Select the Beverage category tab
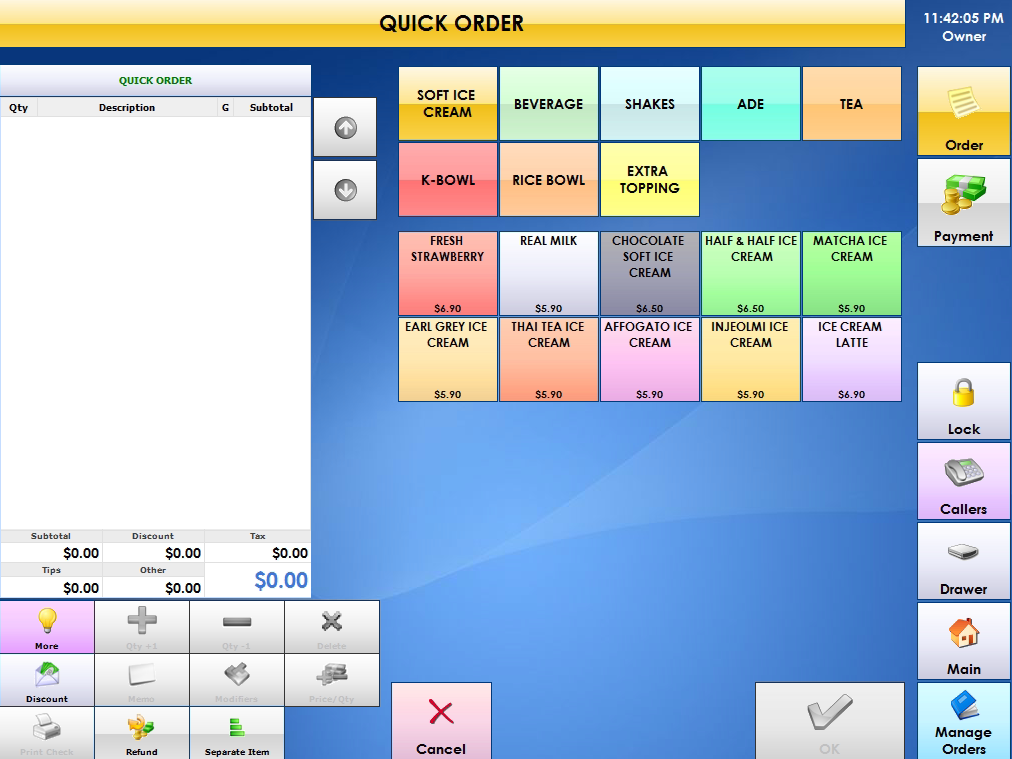The height and width of the screenshot is (759, 1012). click(548, 104)
